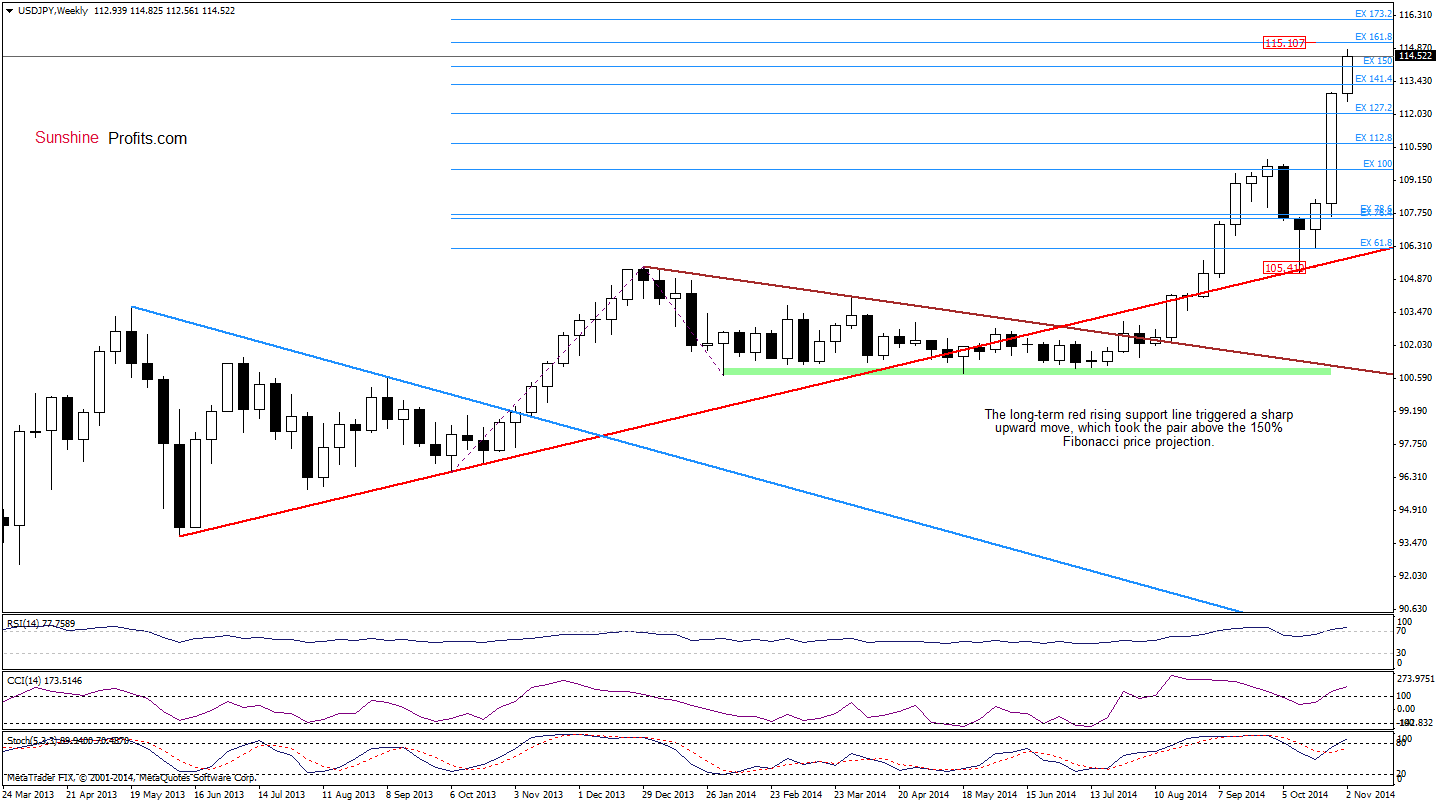Click the annotation text about red support line
1436x803 pixels.
click(x=1141, y=428)
